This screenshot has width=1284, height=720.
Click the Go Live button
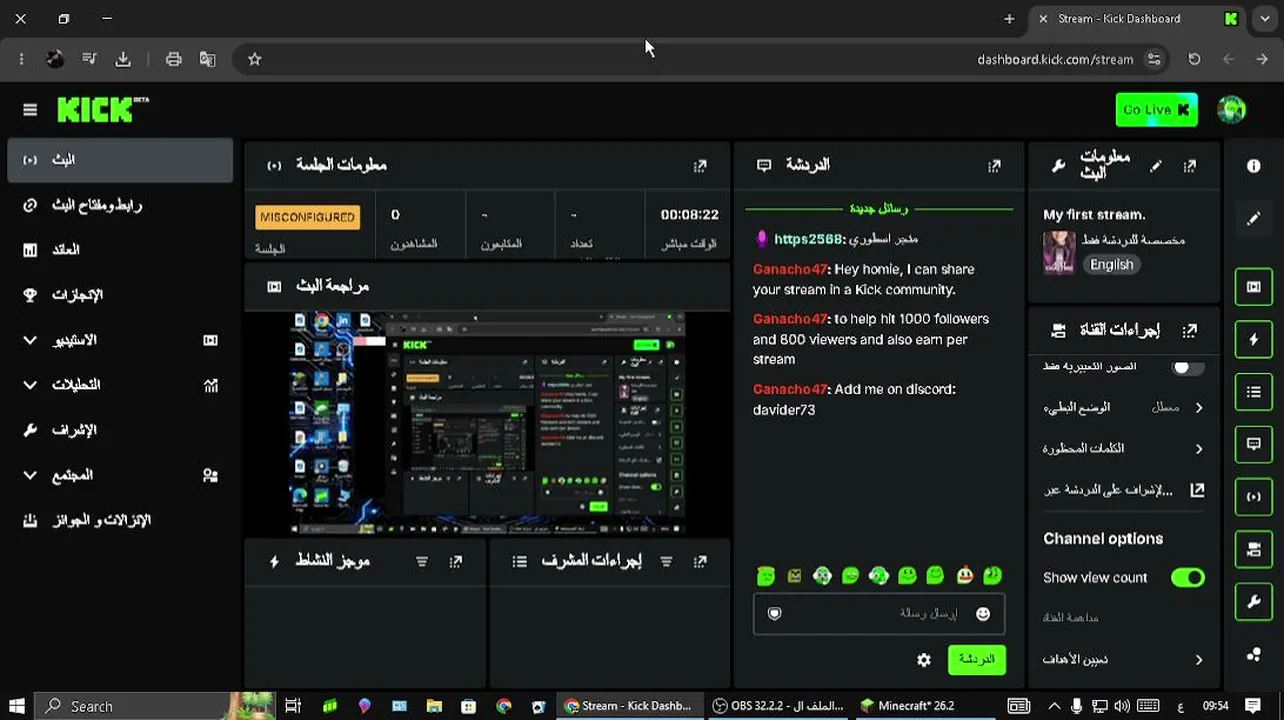[1156, 110]
